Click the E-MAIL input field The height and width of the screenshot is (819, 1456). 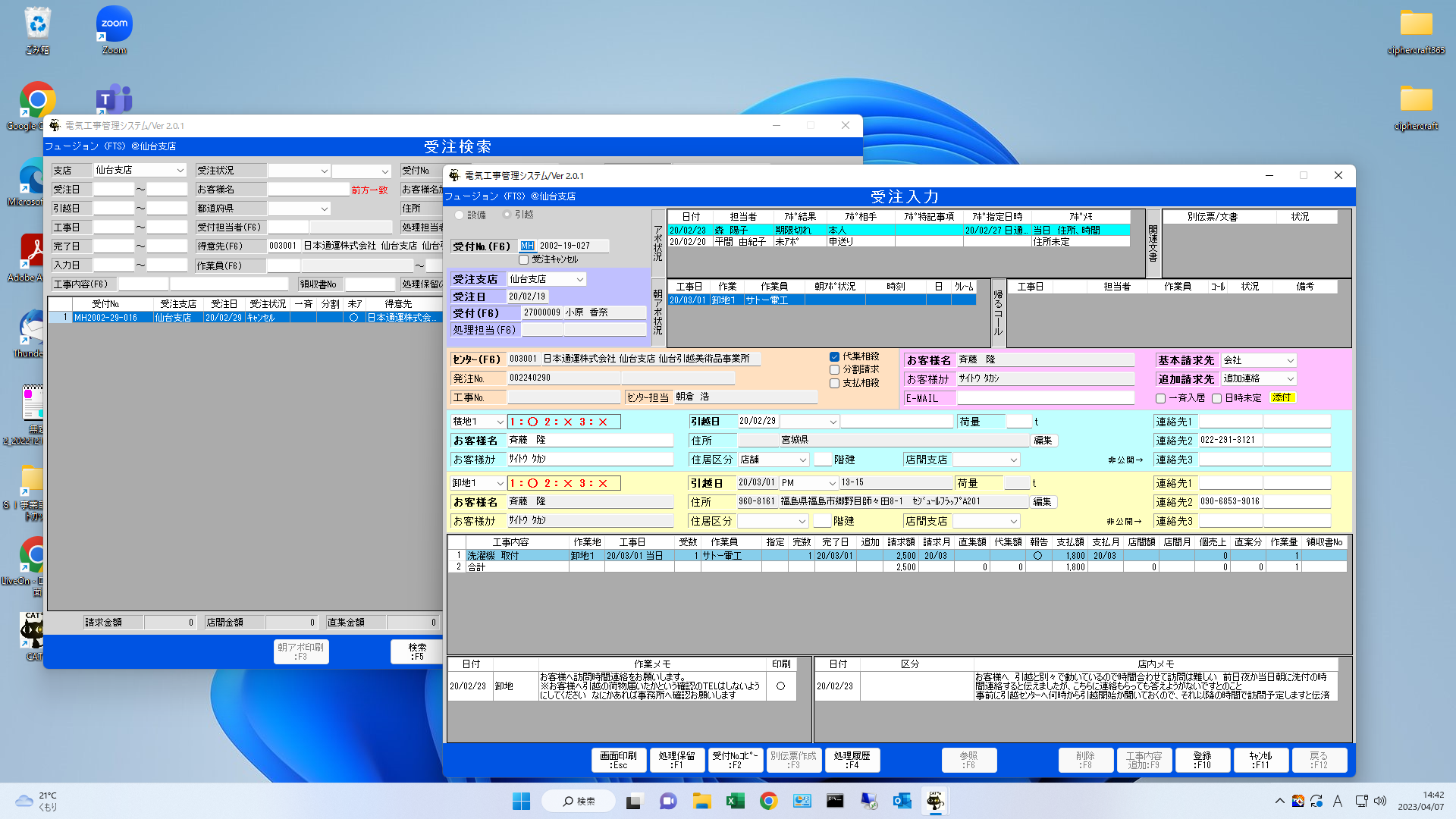tap(1045, 398)
